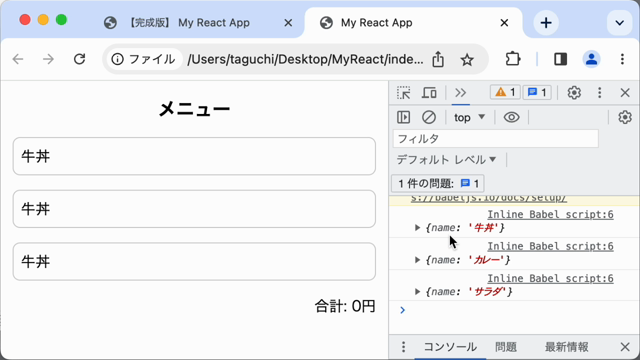Open console settings gear
The width and height of the screenshot is (640, 360).
click(x=624, y=118)
